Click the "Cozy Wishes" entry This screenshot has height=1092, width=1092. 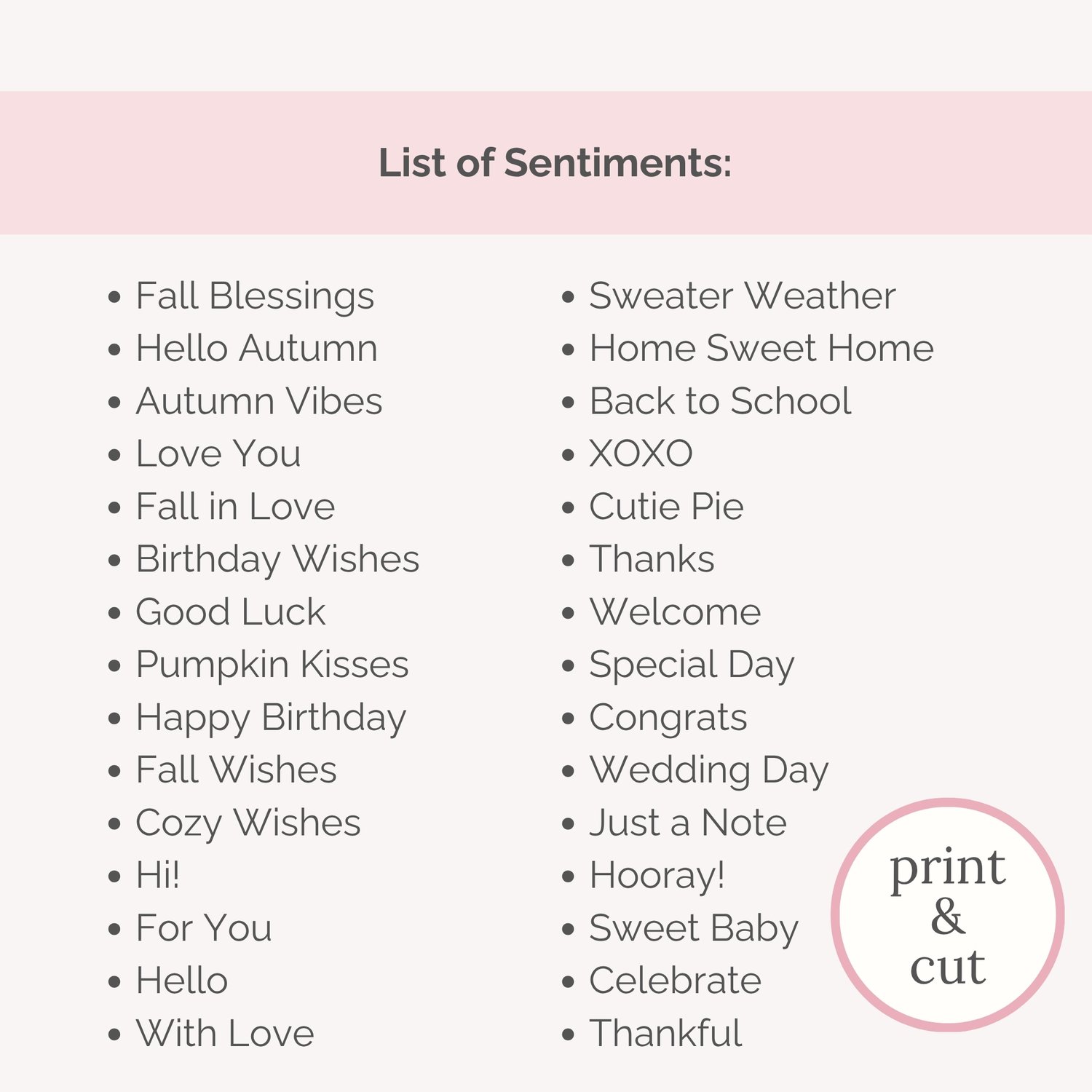248,823
